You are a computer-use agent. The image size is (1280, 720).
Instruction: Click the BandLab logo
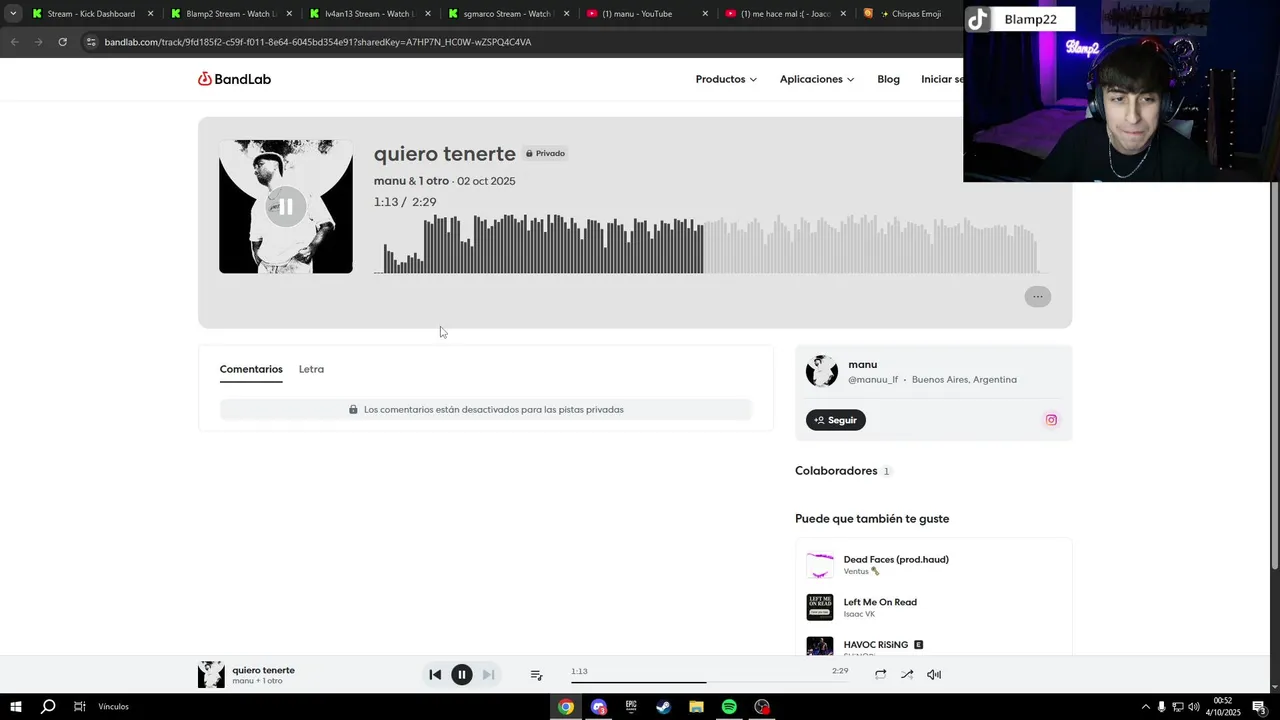tap(234, 79)
